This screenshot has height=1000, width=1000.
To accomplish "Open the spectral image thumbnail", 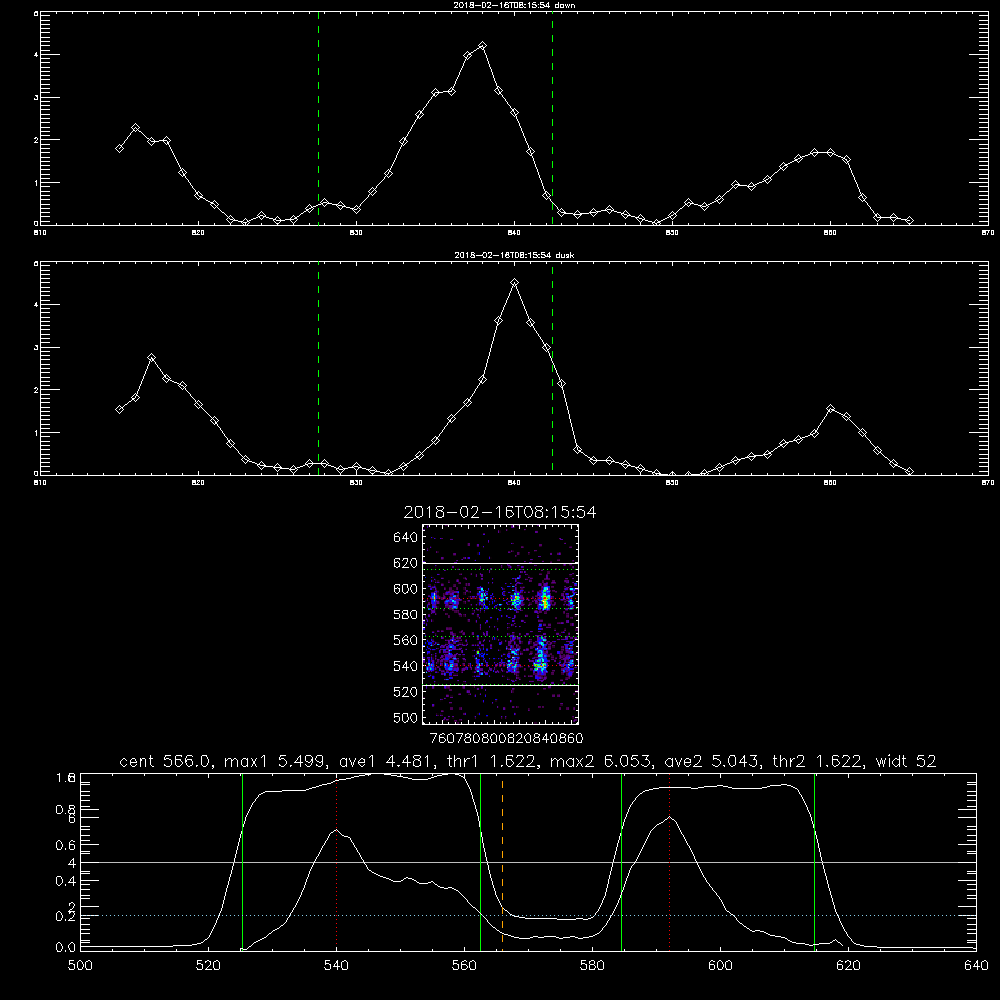I will 501,624.
